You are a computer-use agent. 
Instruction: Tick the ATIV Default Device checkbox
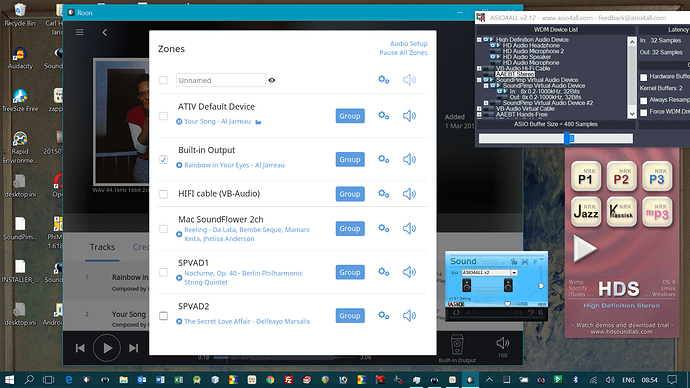point(163,116)
